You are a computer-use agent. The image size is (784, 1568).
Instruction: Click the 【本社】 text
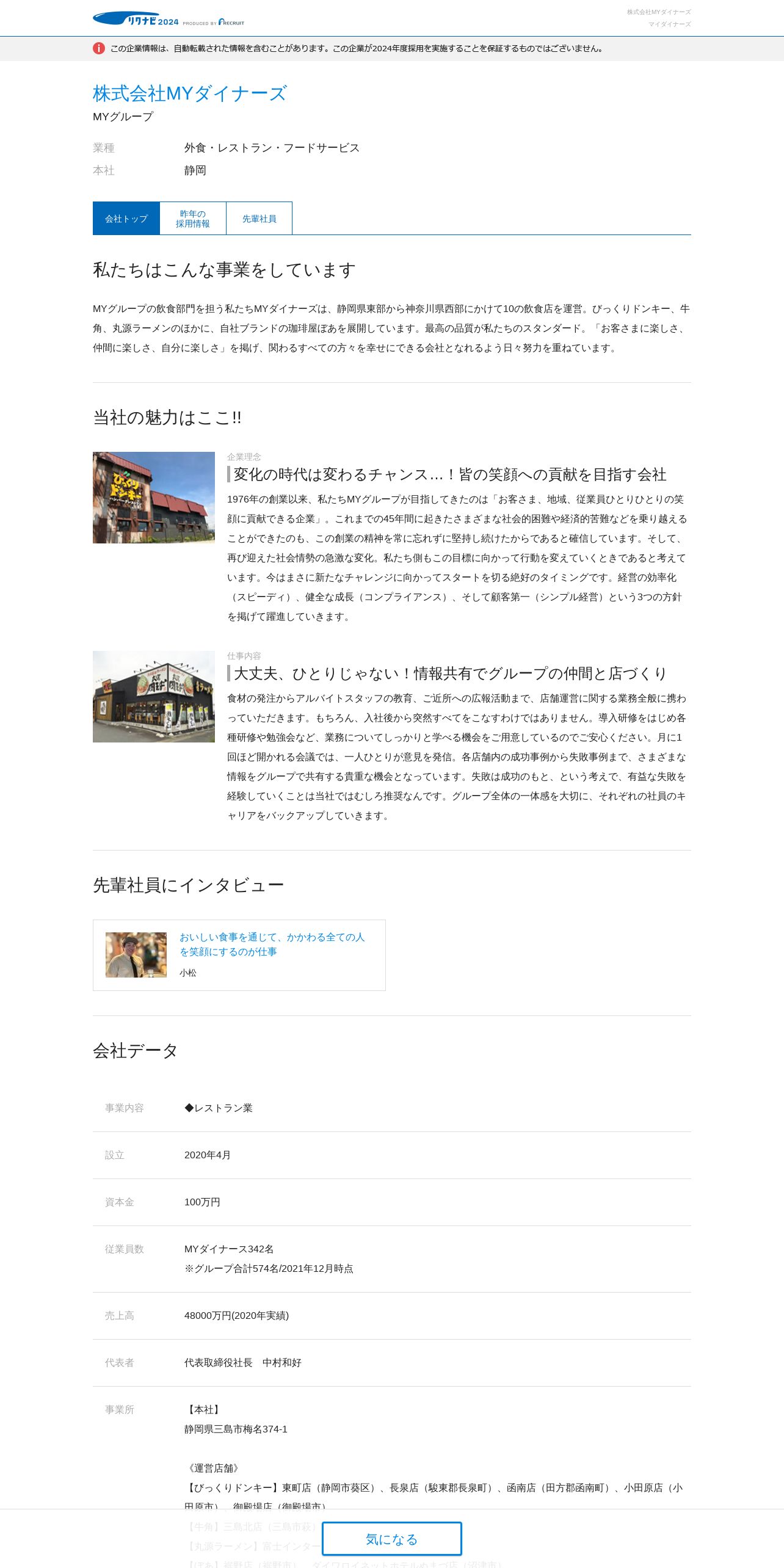204,1410
